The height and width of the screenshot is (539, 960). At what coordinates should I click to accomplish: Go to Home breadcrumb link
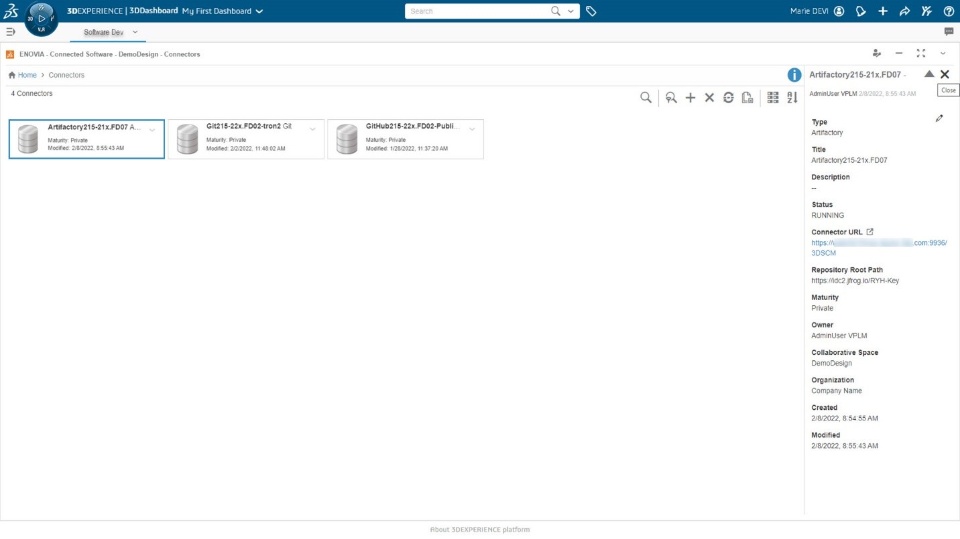click(x=27, y=75)
